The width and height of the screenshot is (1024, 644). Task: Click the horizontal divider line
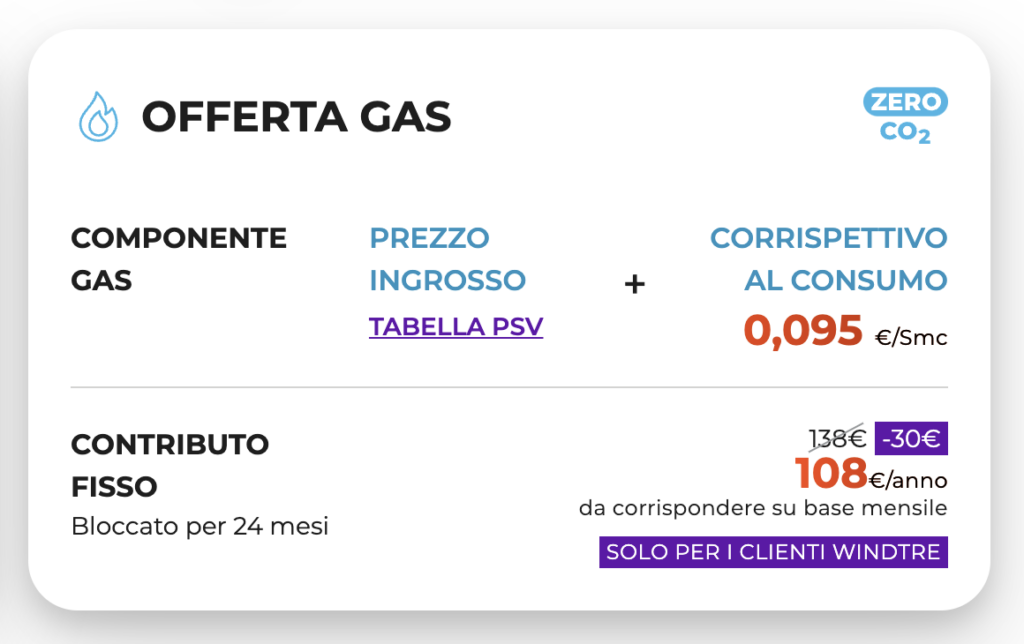pyautogui.click(x=509, y=387)
